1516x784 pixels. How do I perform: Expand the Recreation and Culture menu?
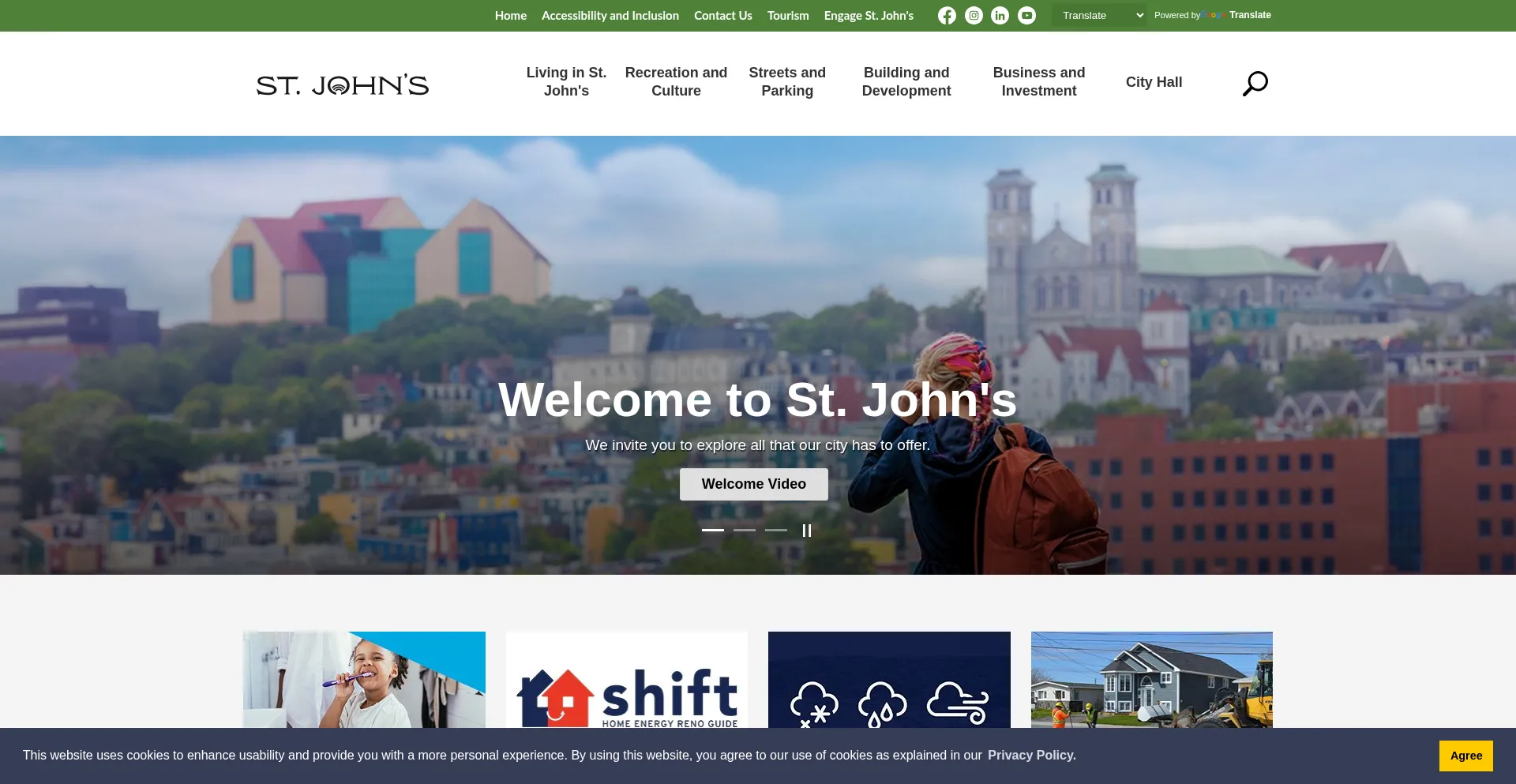(x=676, y=81)
